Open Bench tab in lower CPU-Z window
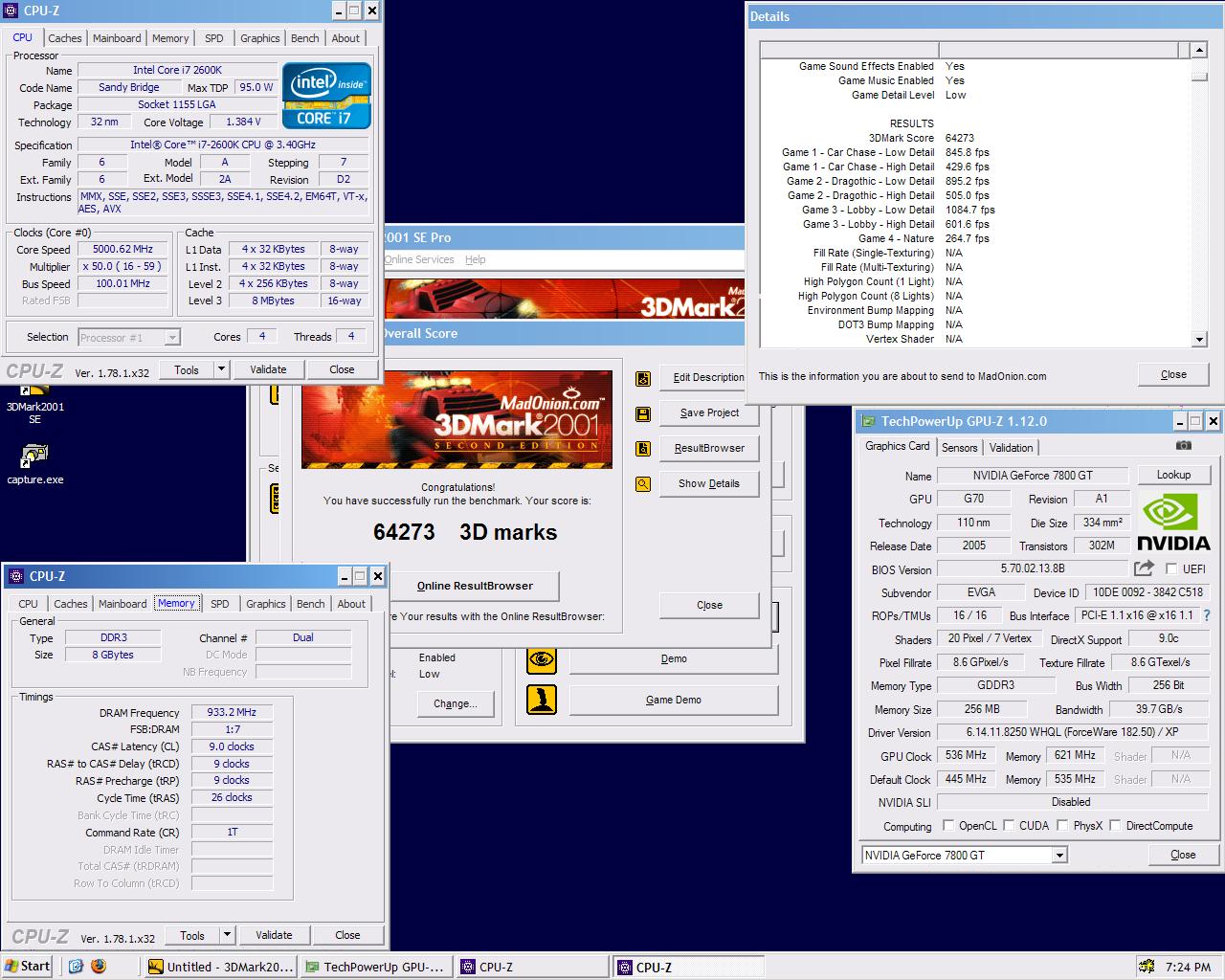 pyautogui.click(x=310, y=604)
